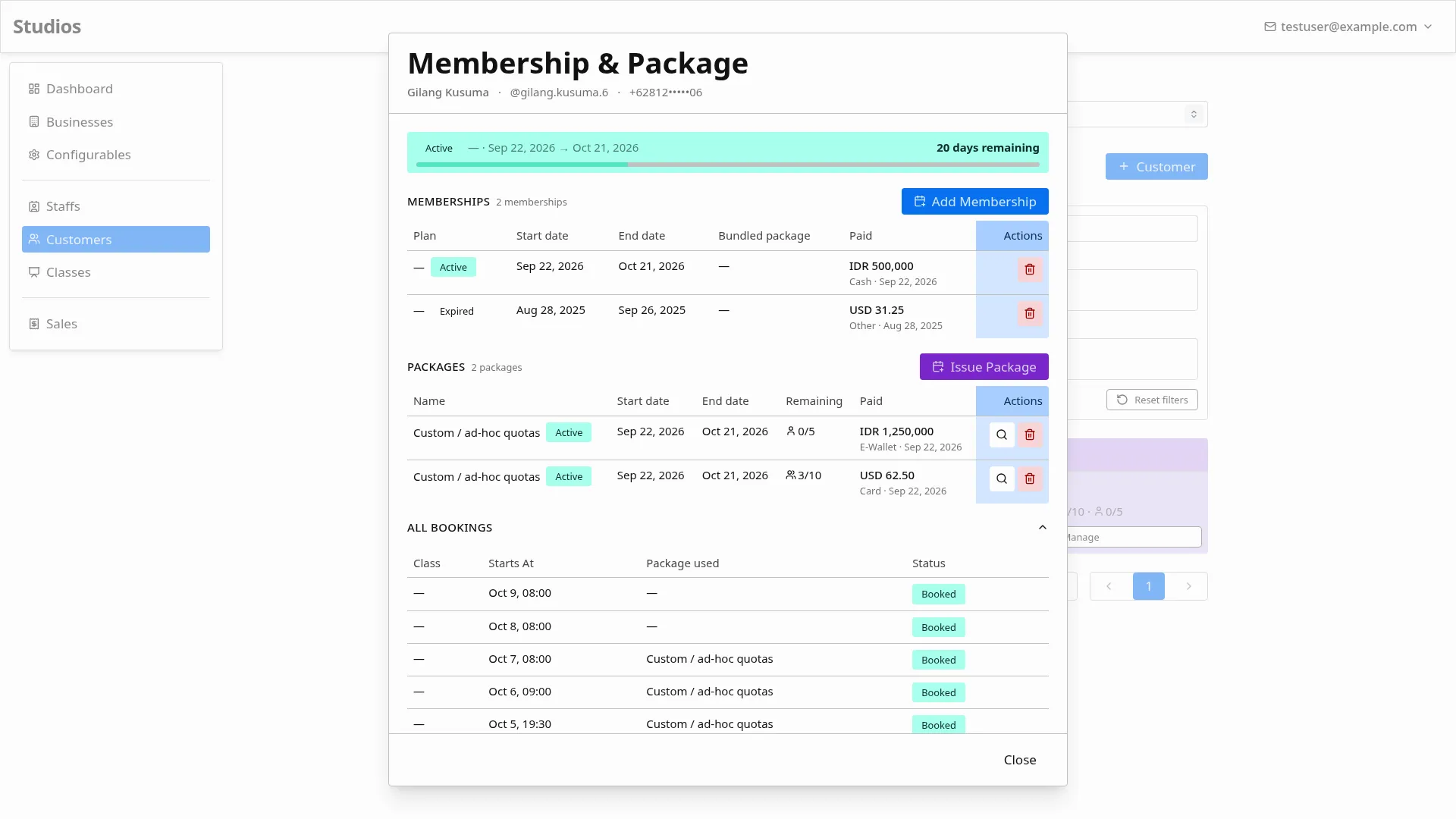Image resolution: width=1456 pixels, height=819 pixels.
Task: Open Businesses in sidebar
Action: pos(116,122)
